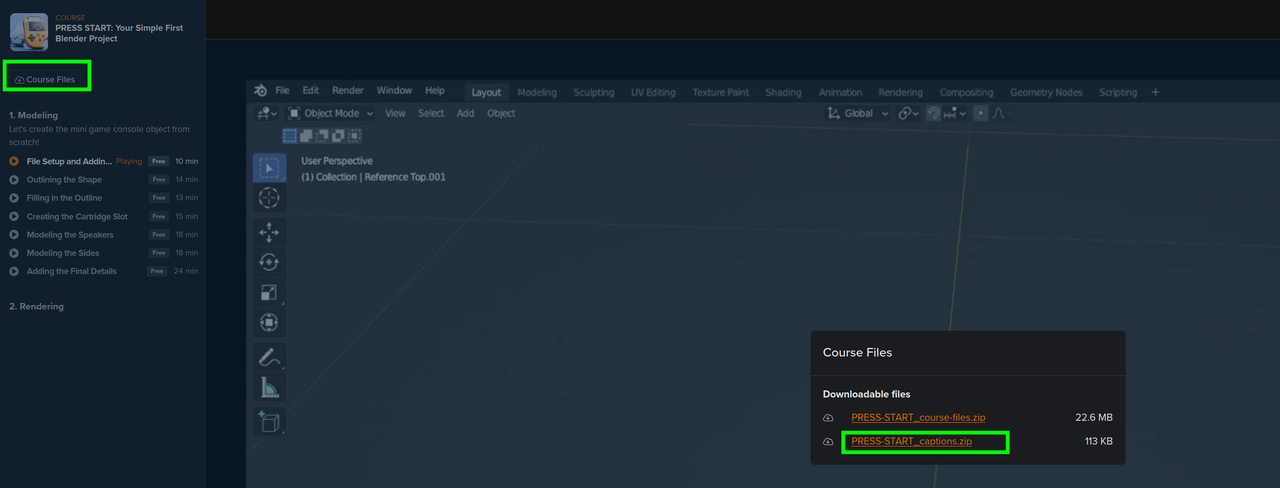This screenshot has height=488, width=1280.
Task: Open the Render menu
Action: point(348,91)
